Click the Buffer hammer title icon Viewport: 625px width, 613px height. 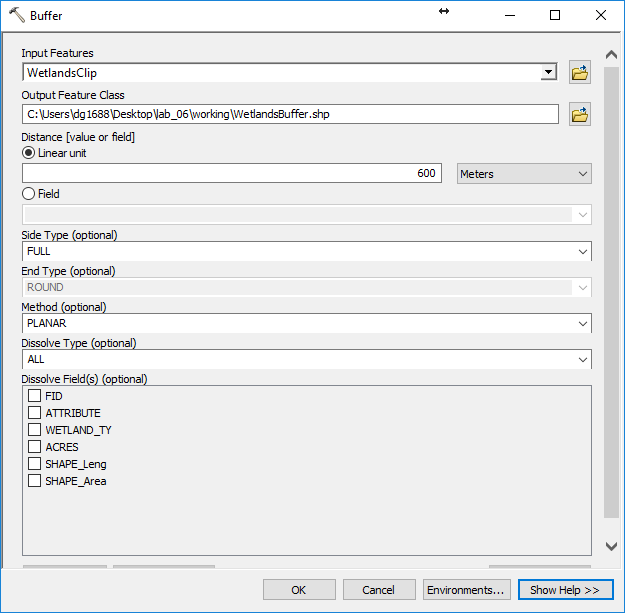pos(17,15)
